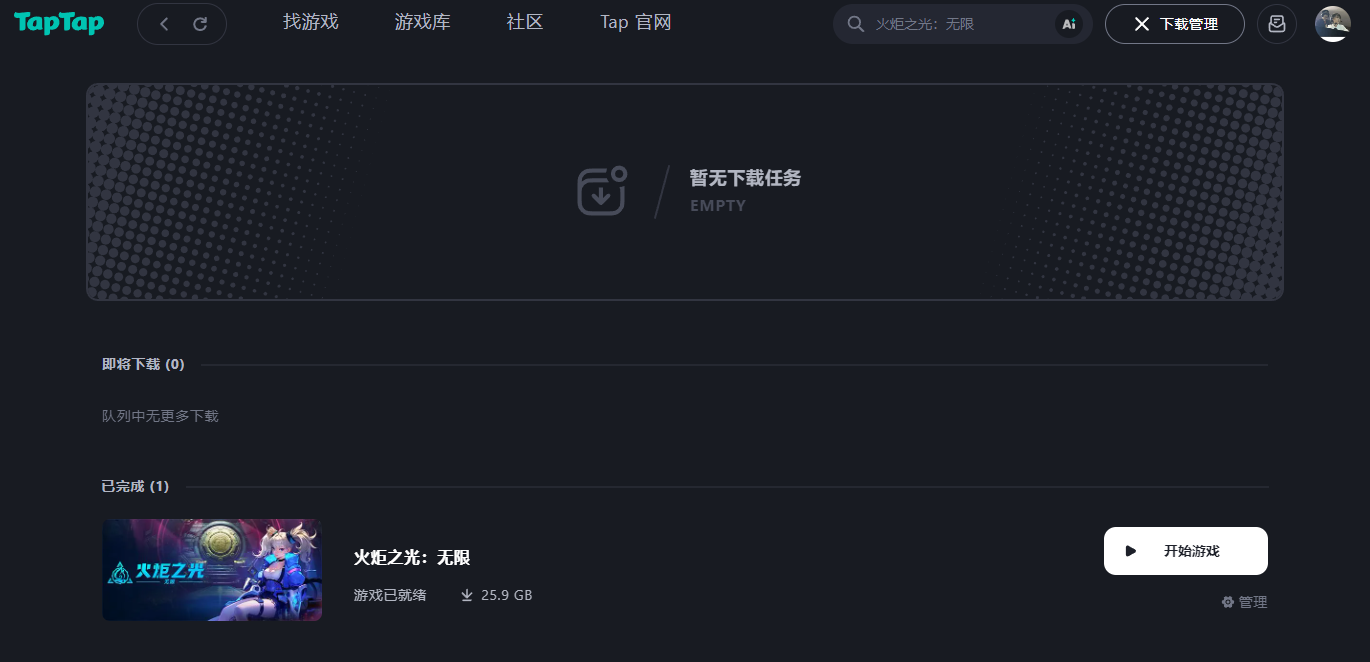Viewport: 1370px width, 662px height.
Task: Click the empty download tray icon
Action: [602, 190]
